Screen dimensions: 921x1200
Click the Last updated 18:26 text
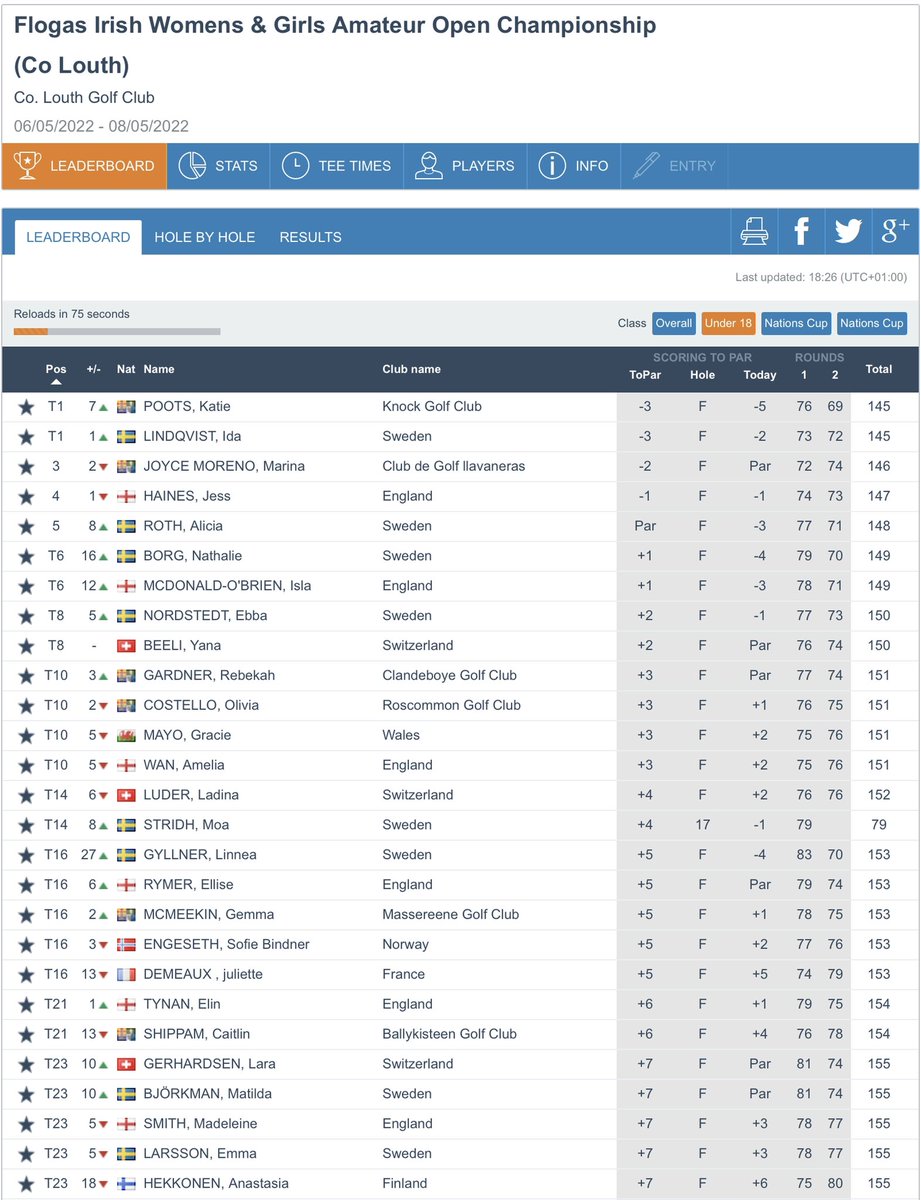tap(821, 278)
